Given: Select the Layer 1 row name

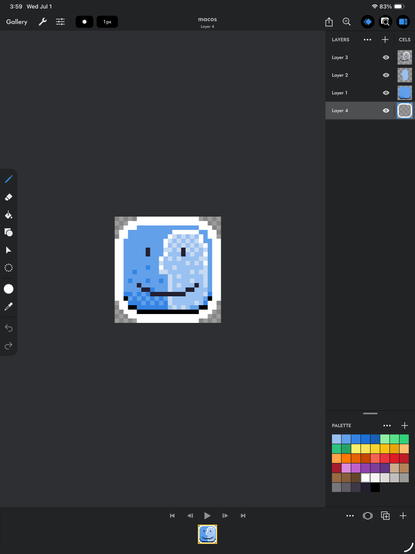Looking at the screenshot, I should tap(339, 93).
